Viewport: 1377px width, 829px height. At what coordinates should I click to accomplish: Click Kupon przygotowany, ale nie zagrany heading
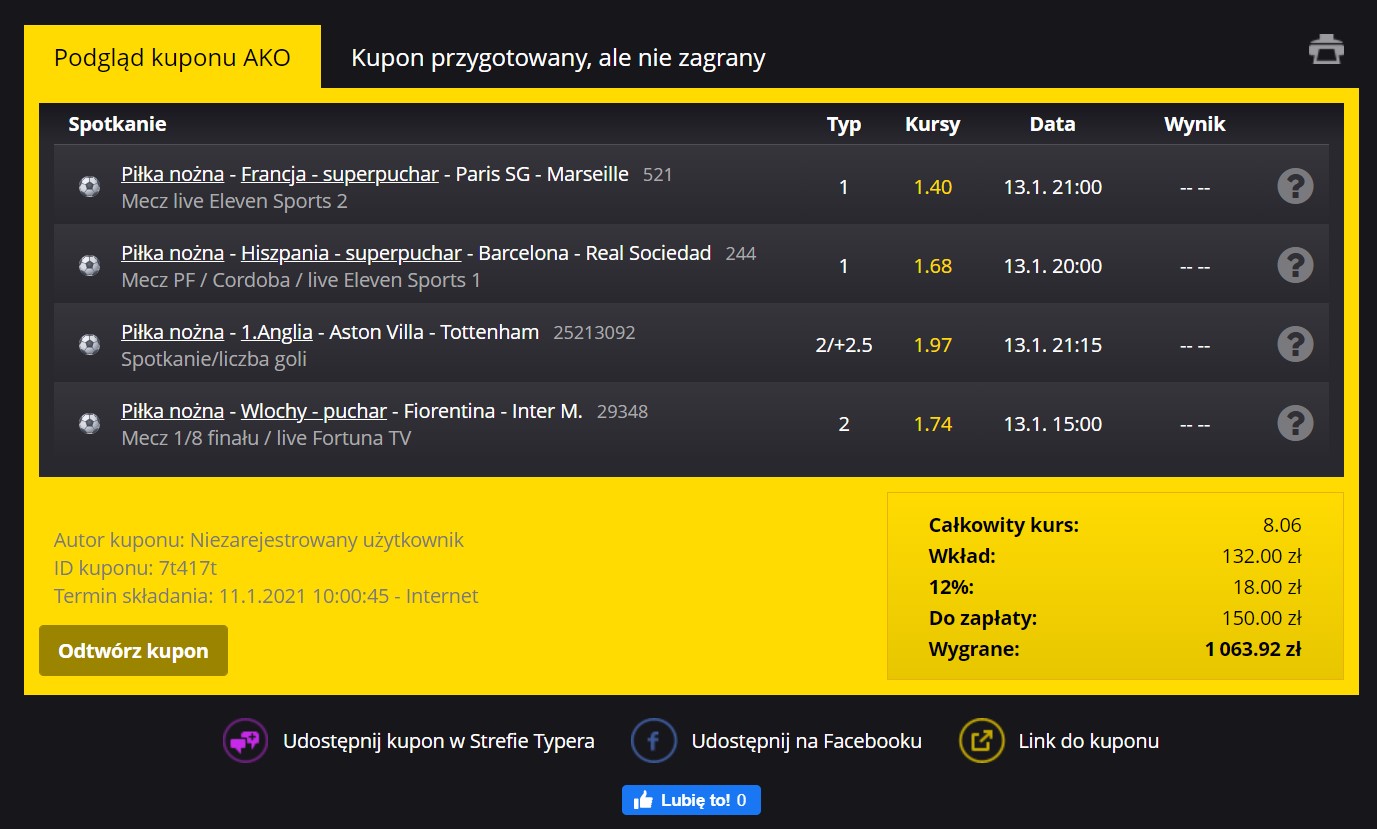coord(558,58)
